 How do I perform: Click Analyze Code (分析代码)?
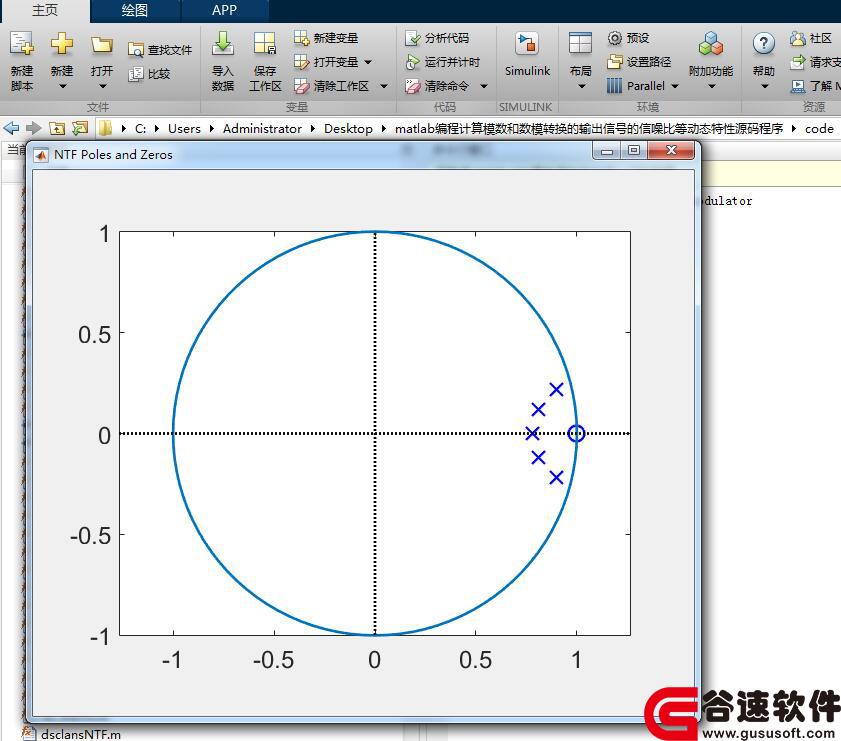coord(437,38)
